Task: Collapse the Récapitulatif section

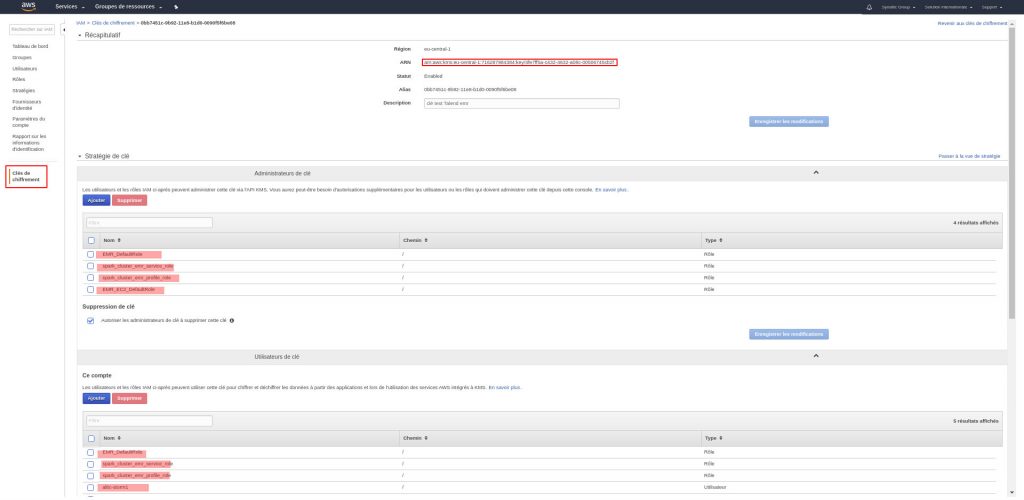Action: [80, 34]
